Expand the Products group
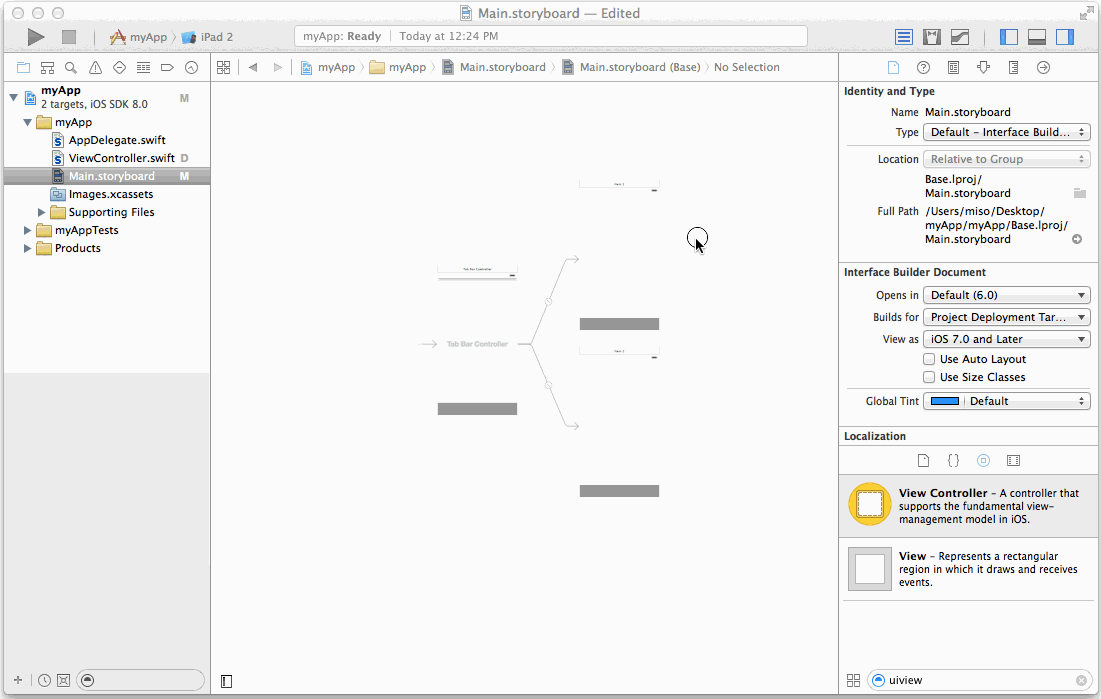The height and width of the screenshot is (699, 1101). coord(26,248)
